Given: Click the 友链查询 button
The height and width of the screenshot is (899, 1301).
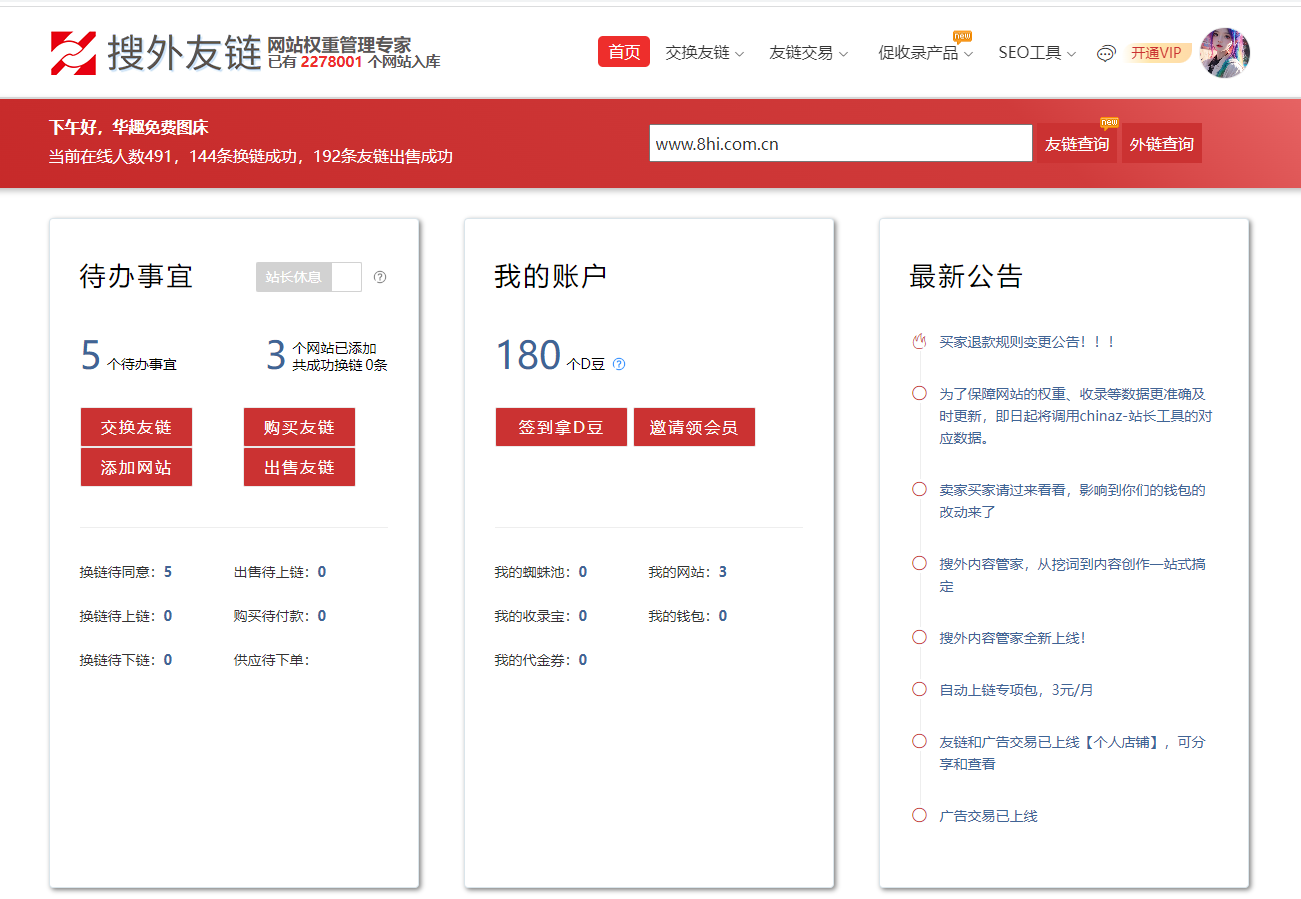Looking at the screenshot, I should (x=1077, y=144).
